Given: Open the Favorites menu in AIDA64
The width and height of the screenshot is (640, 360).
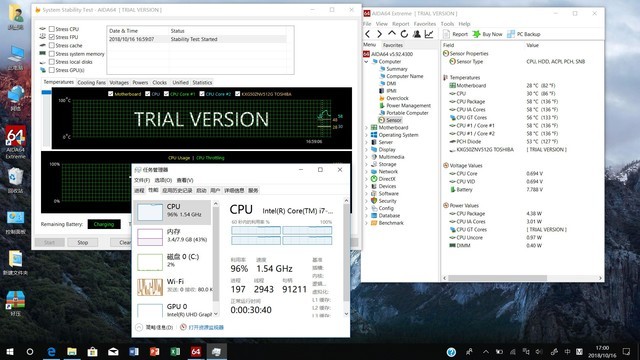Looking at the screenshot, I should point(424,24).
